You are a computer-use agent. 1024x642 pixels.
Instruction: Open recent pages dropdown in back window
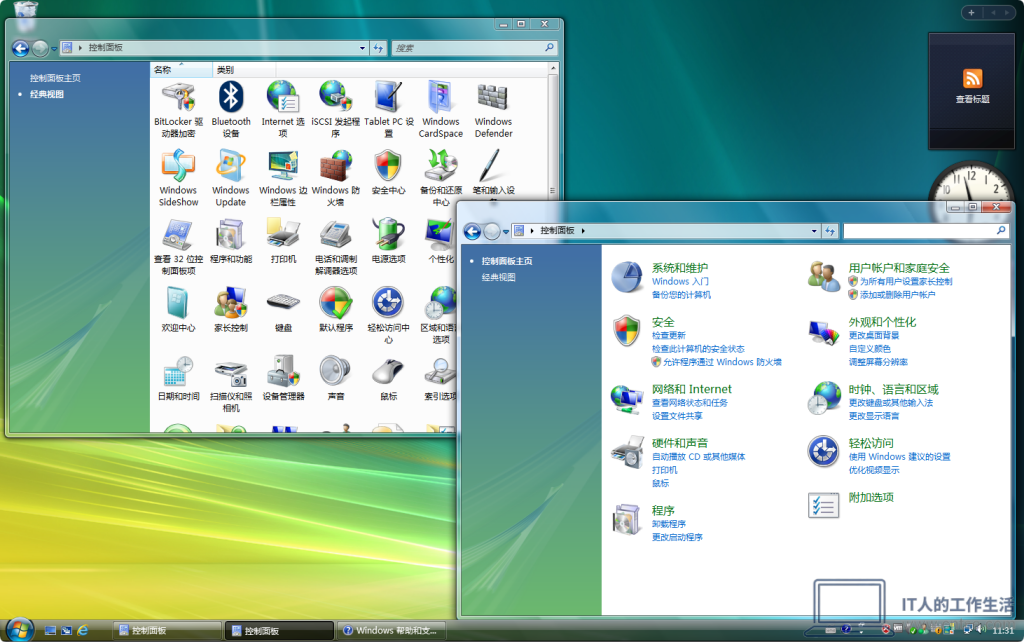(x=54, y=49)
